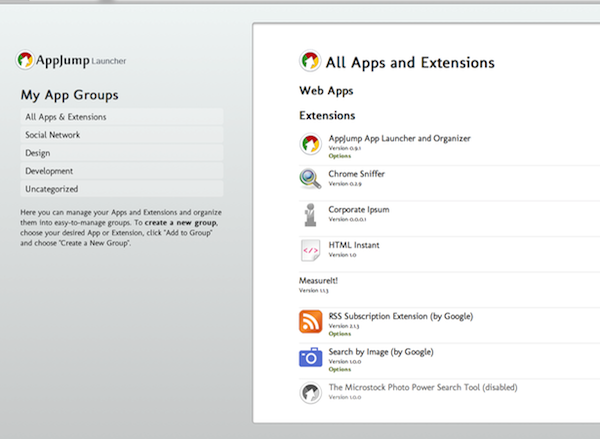Viewport: 600px width, 439px height.
Task: Open Options for RSS Subscription Extension
Action: click(340, 334)
